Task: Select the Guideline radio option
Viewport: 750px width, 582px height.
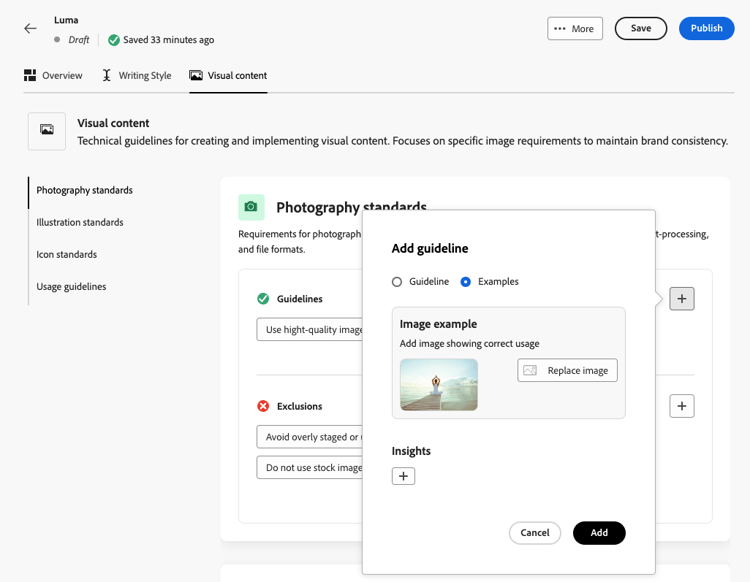Action: (x=397, y=282)
